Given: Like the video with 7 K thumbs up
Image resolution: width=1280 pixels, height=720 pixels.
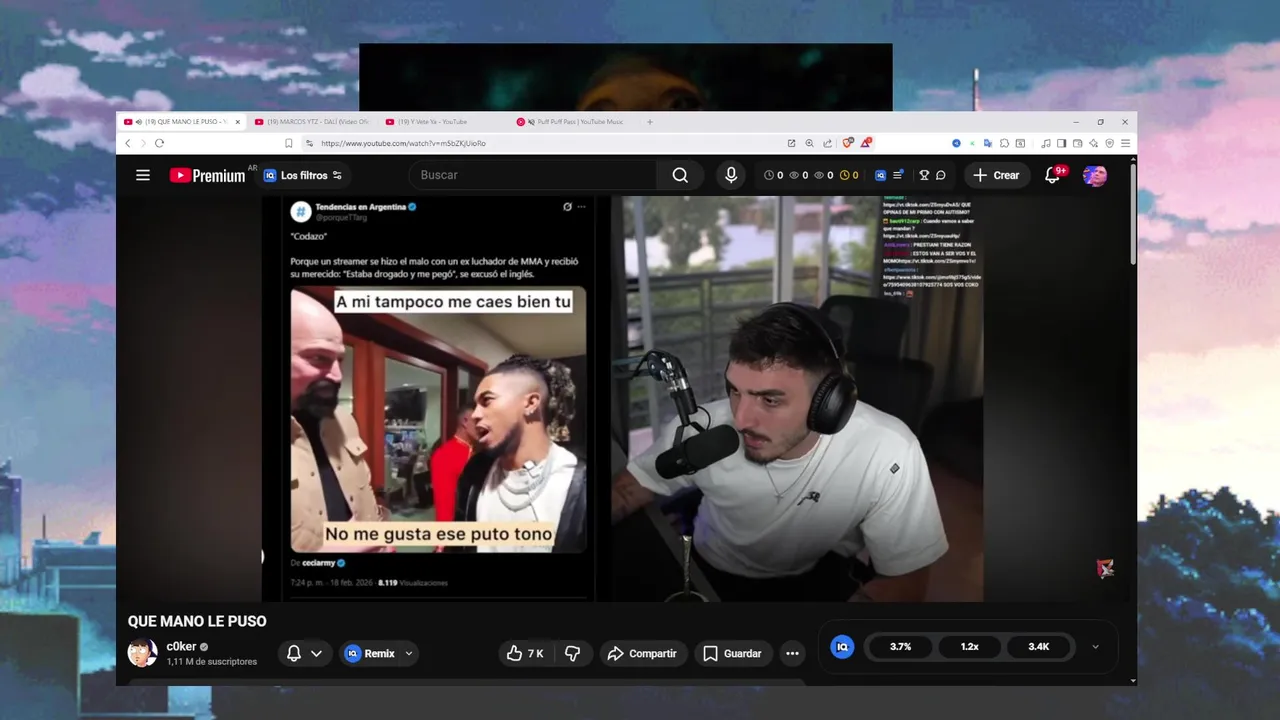Looking at the screenshot, I should [525, 653].
